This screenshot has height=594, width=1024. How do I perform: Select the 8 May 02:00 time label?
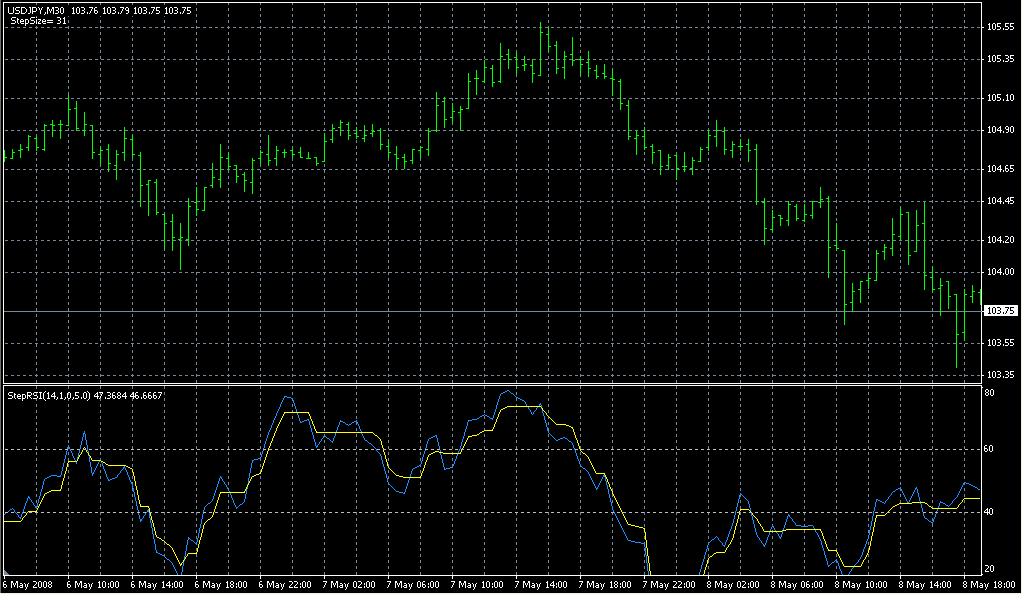point(733,584)
